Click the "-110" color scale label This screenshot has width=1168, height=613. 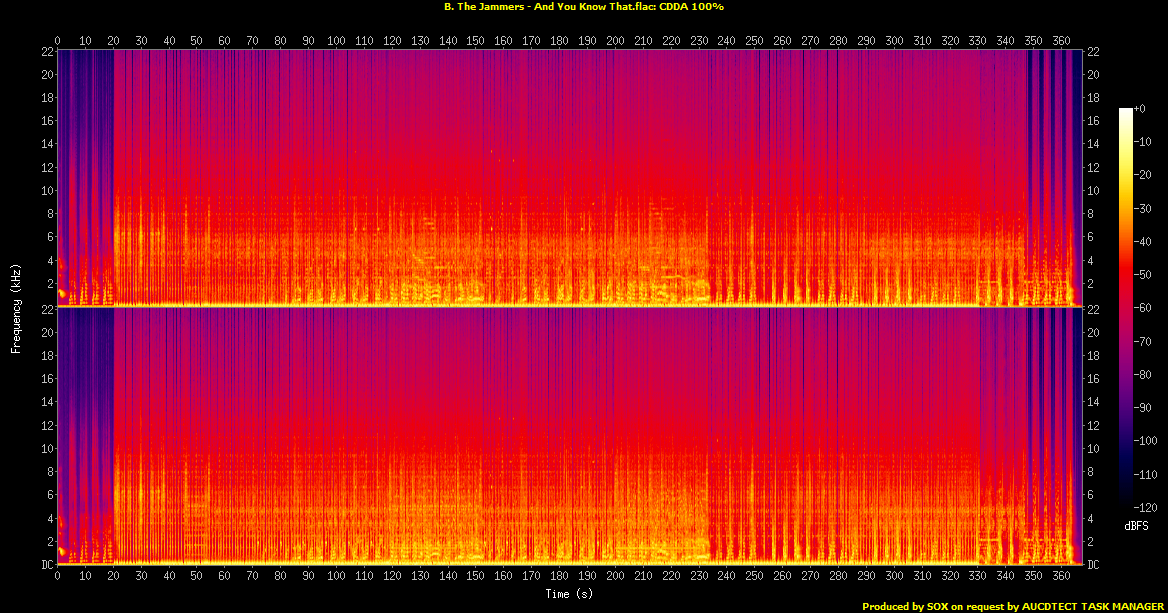pyautogui.click(x=1146, y=474)
